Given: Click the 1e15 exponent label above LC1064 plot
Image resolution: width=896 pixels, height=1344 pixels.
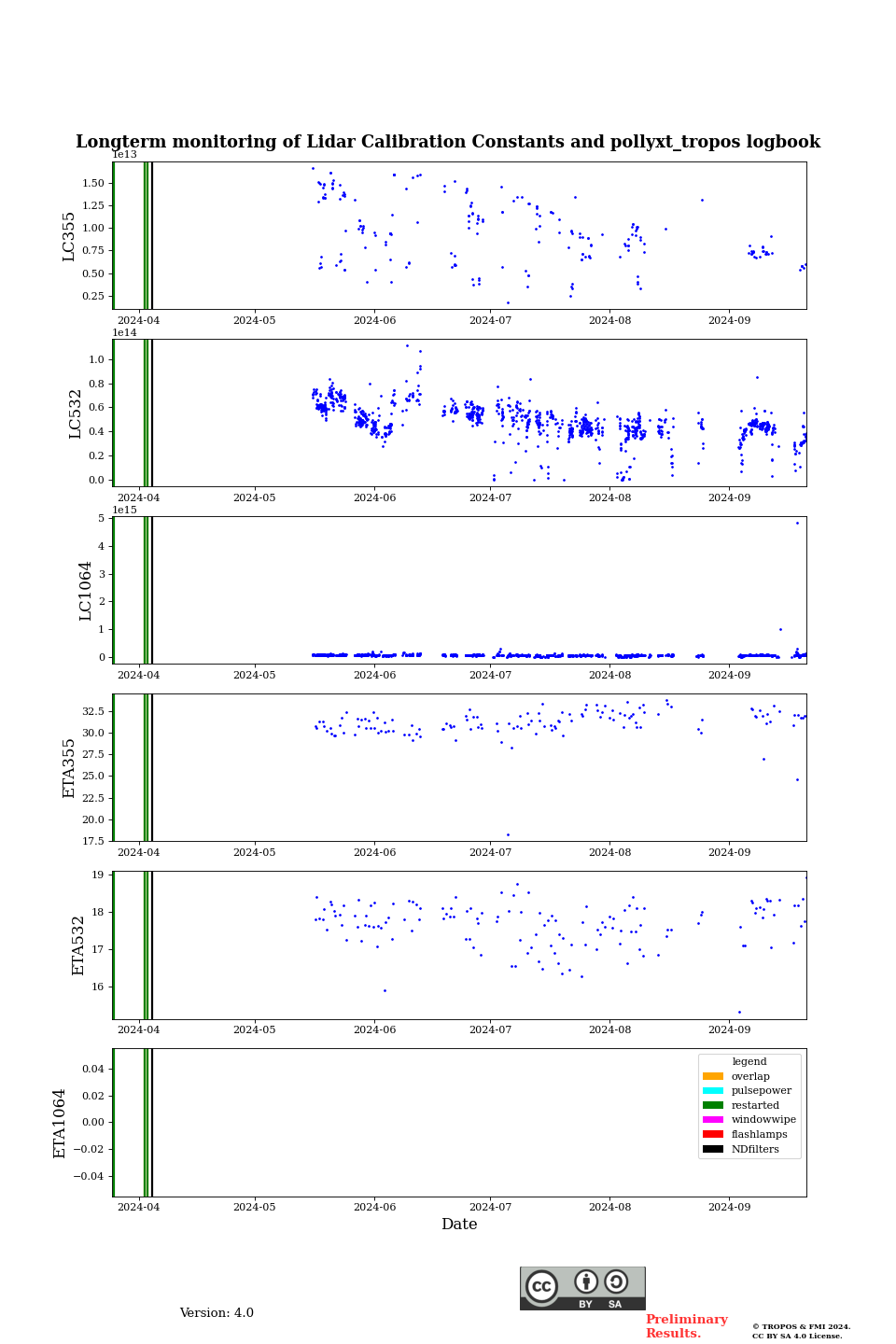Looking at the screenshot, I should [x=124, y=510].
